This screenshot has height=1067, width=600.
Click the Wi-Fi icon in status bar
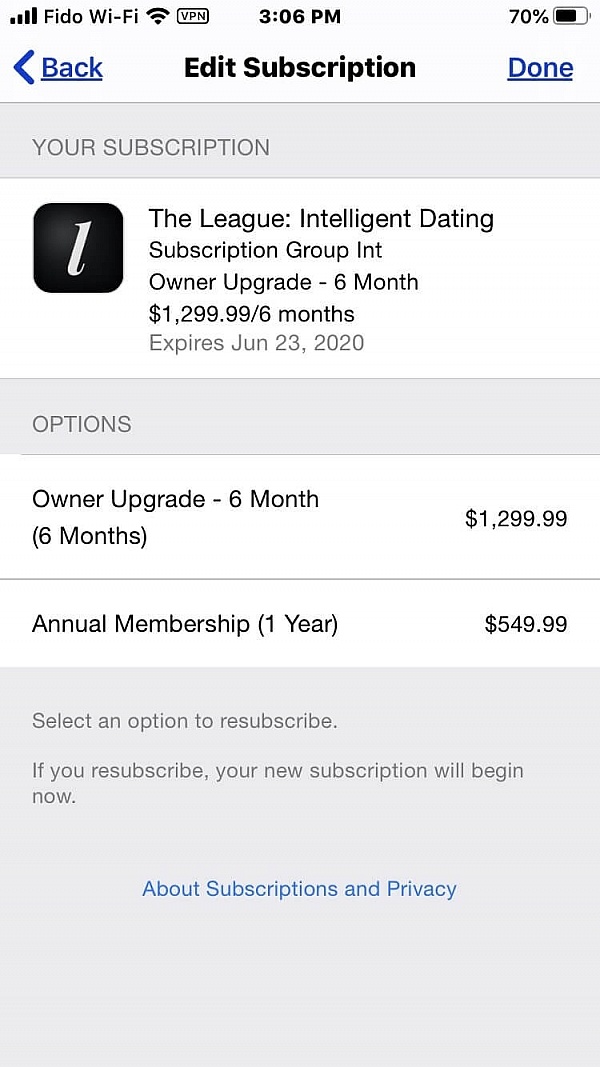coord(157,16)
